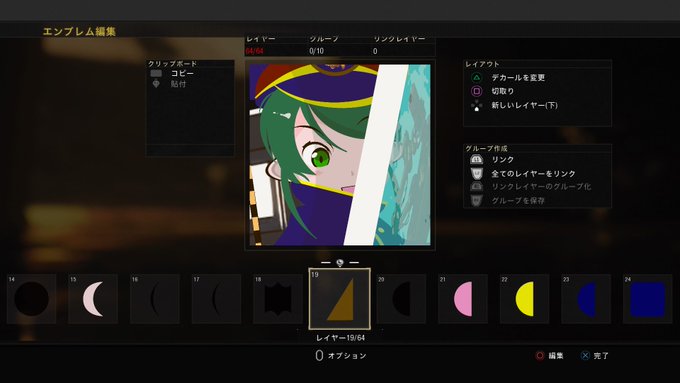
Task: Click the グループ作成 panel heading
Action: (486, 148)
